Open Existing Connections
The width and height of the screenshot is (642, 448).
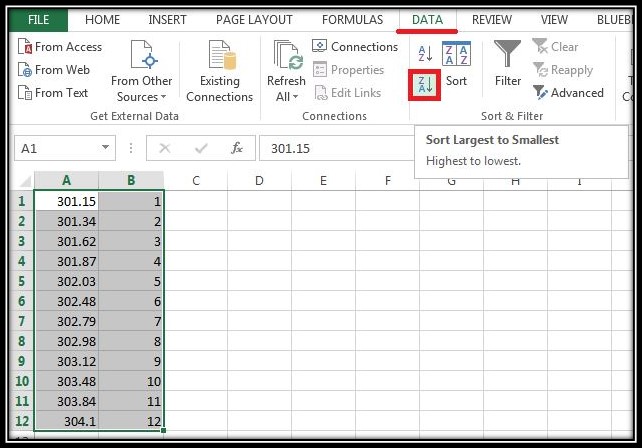220,71
